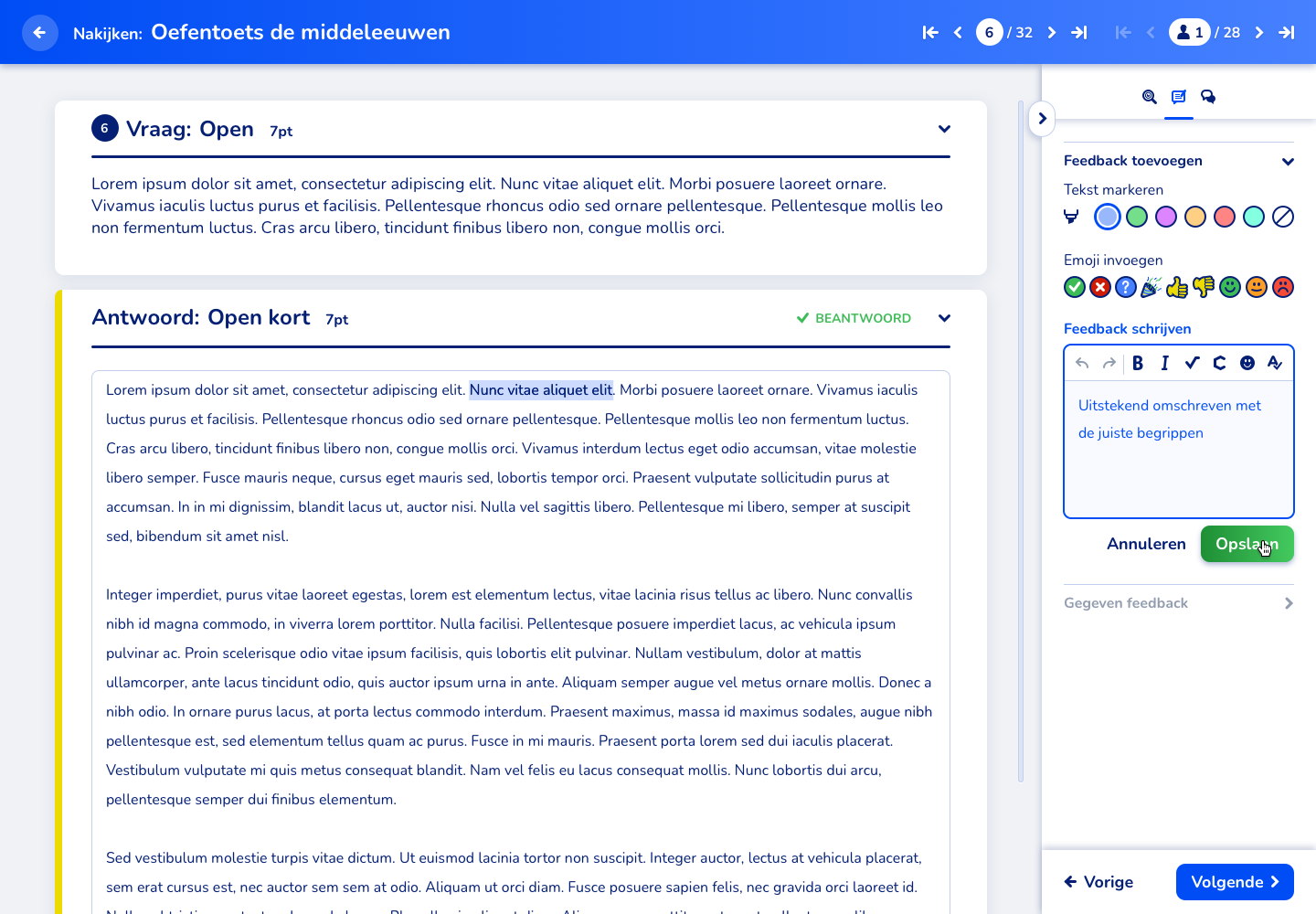The image size is (1316, 914).
Task: Insert the red cross emoji
Action: tap(1100, 287)
